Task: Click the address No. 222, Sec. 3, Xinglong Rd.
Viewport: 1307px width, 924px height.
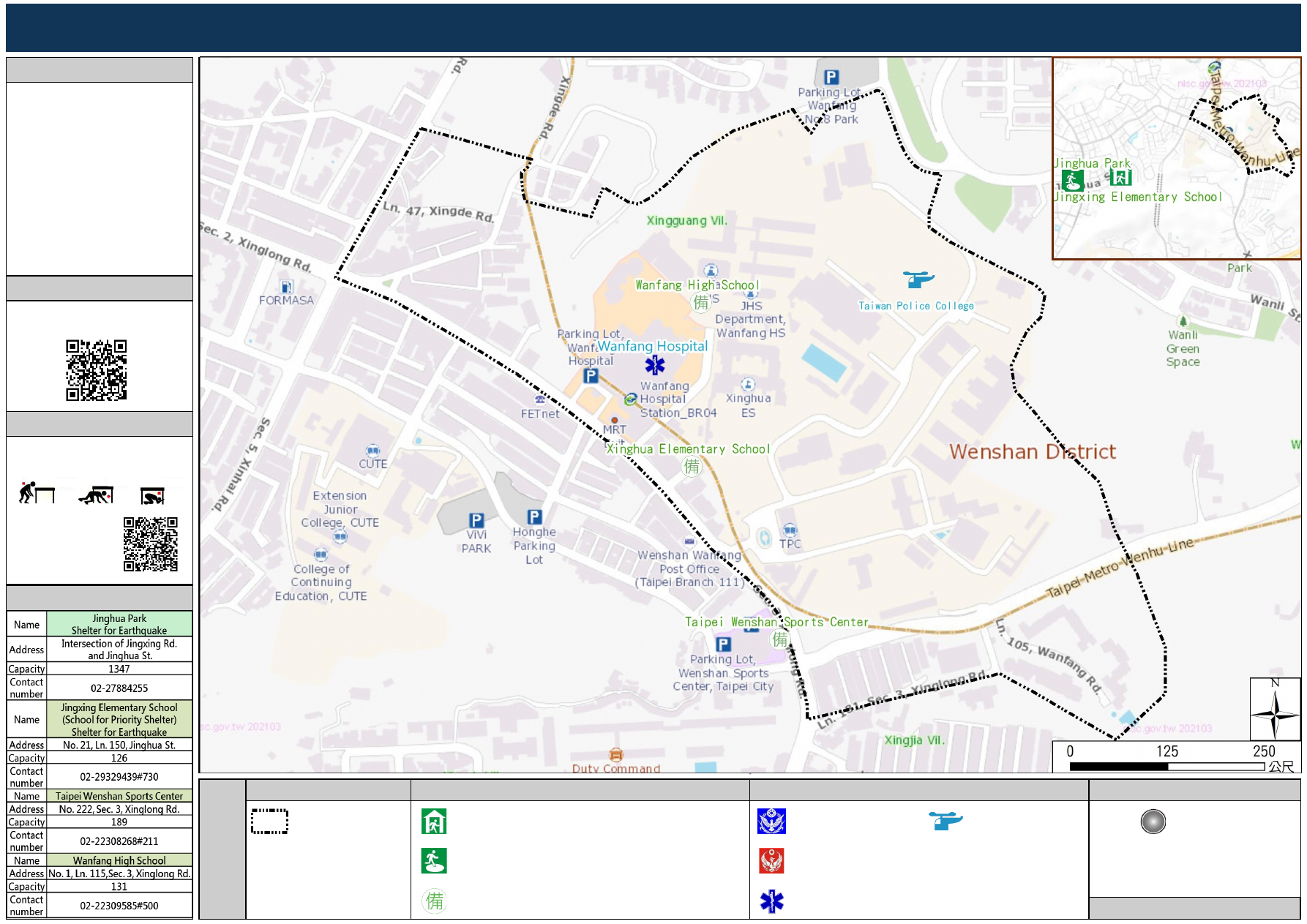Action: [119, 809]
